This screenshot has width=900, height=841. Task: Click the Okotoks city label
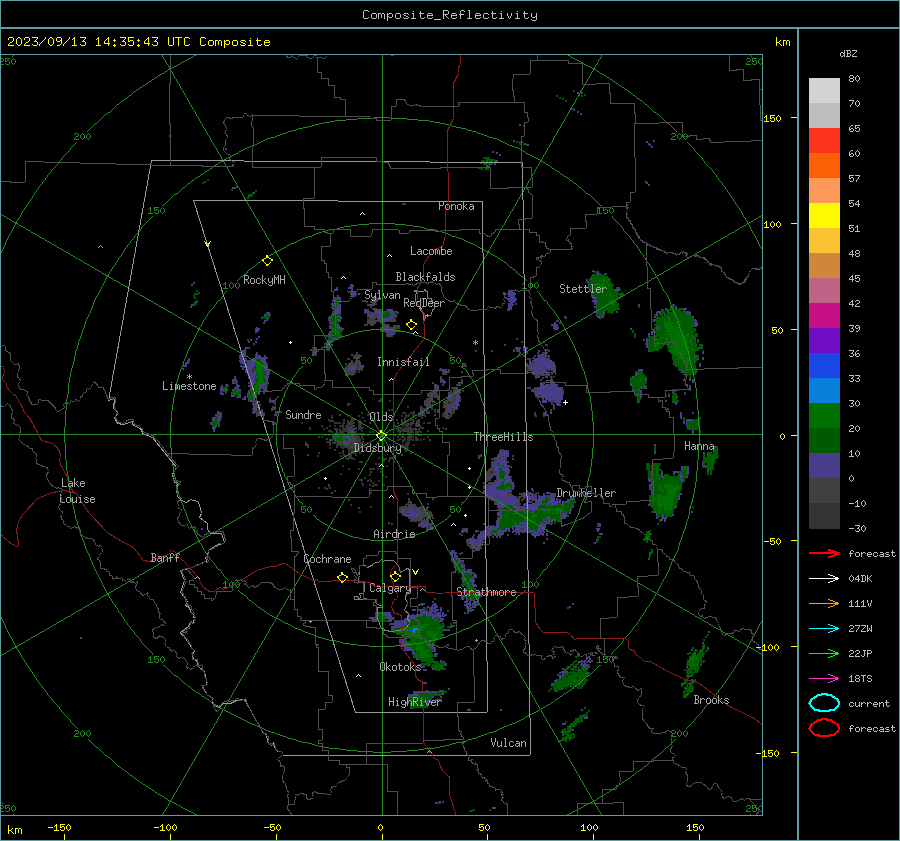[x=400, y=666]
